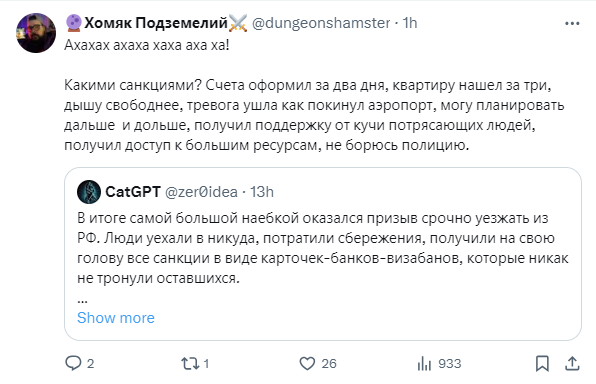Share the tweet with the upload arrow icon
Image resolution: width=596 pixels, height=384 pixels.
572,363
